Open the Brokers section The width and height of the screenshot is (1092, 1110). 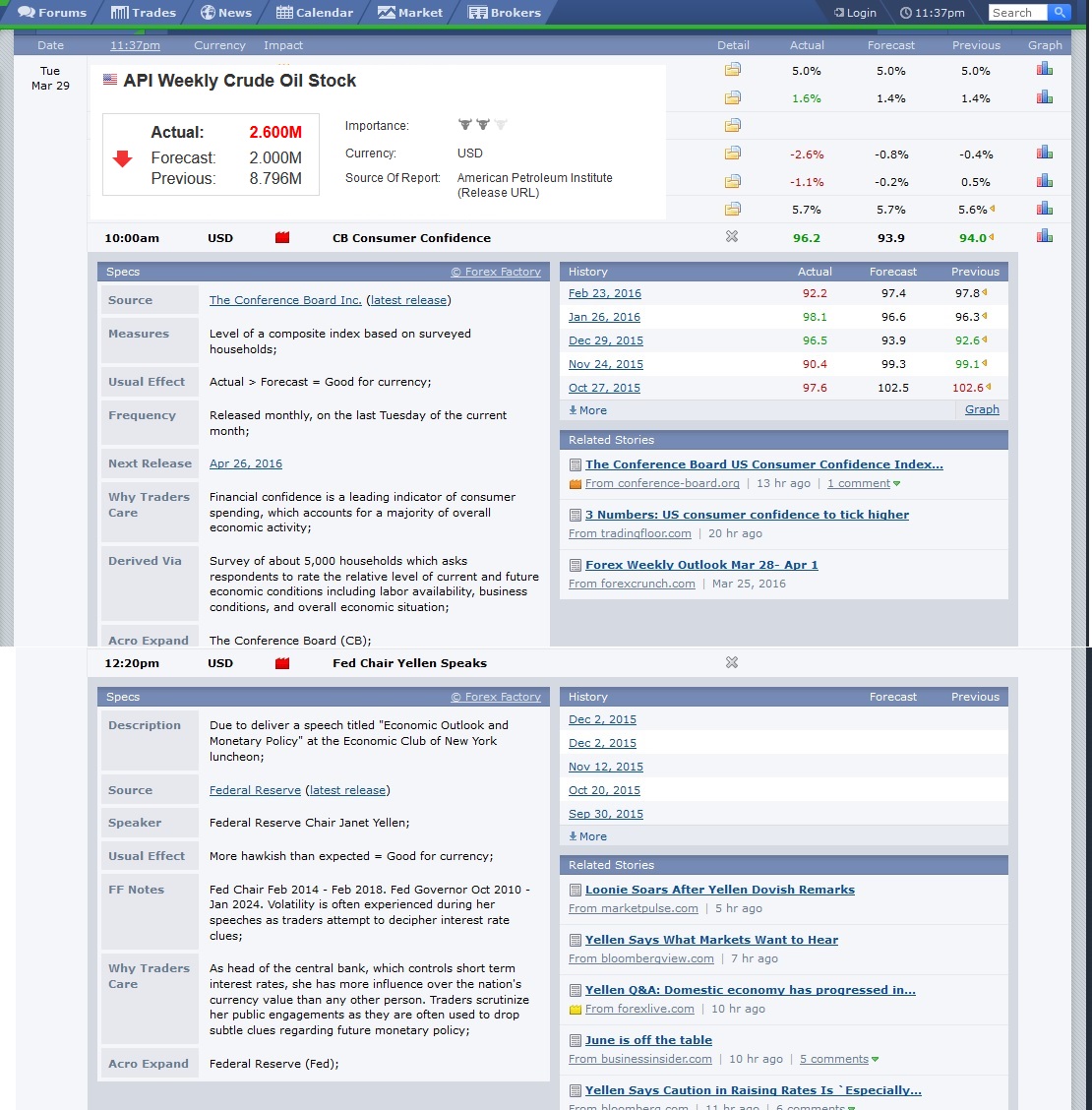pyautogui.click(x=504, y=12)
